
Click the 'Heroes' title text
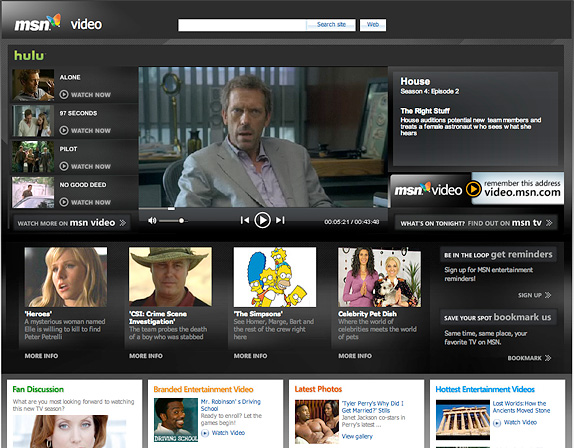tap(38, 314)
